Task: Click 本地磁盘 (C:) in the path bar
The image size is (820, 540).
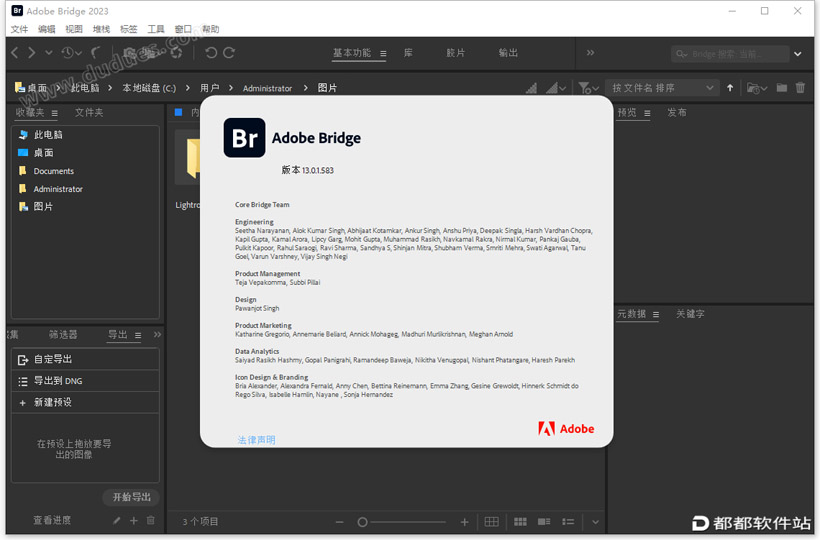Action: (149, 88)
